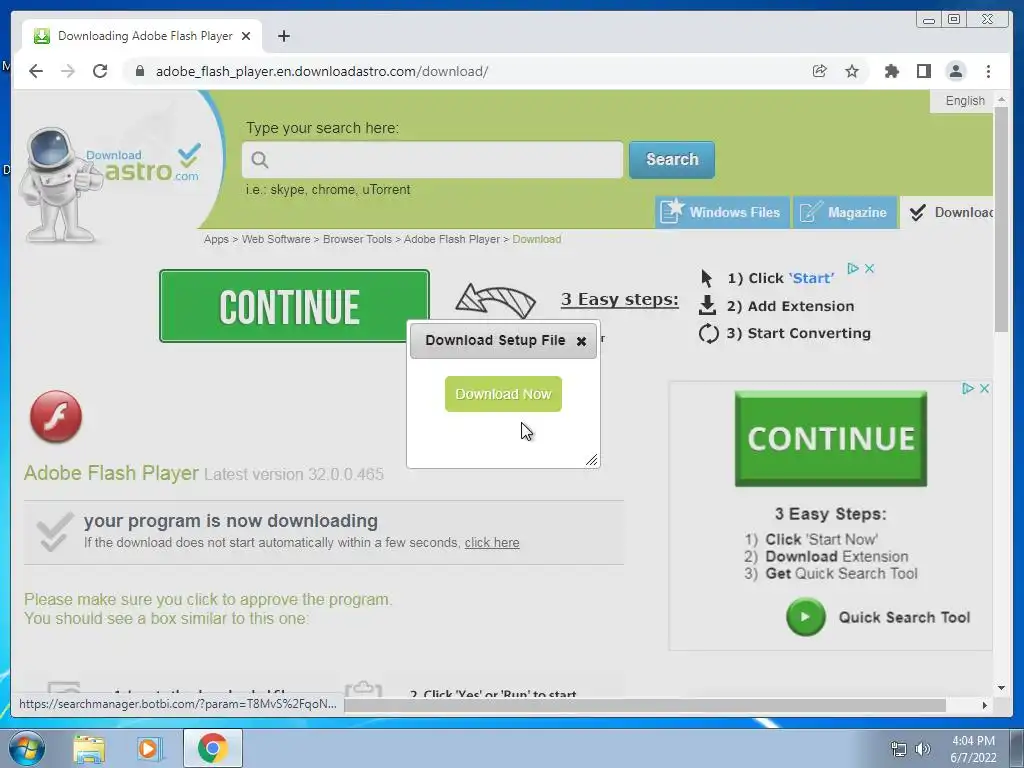Click the Chrome taskbar icon
Image resolution: width=1024 pixels, height=768 pixels.
click(x=212, y=748)
